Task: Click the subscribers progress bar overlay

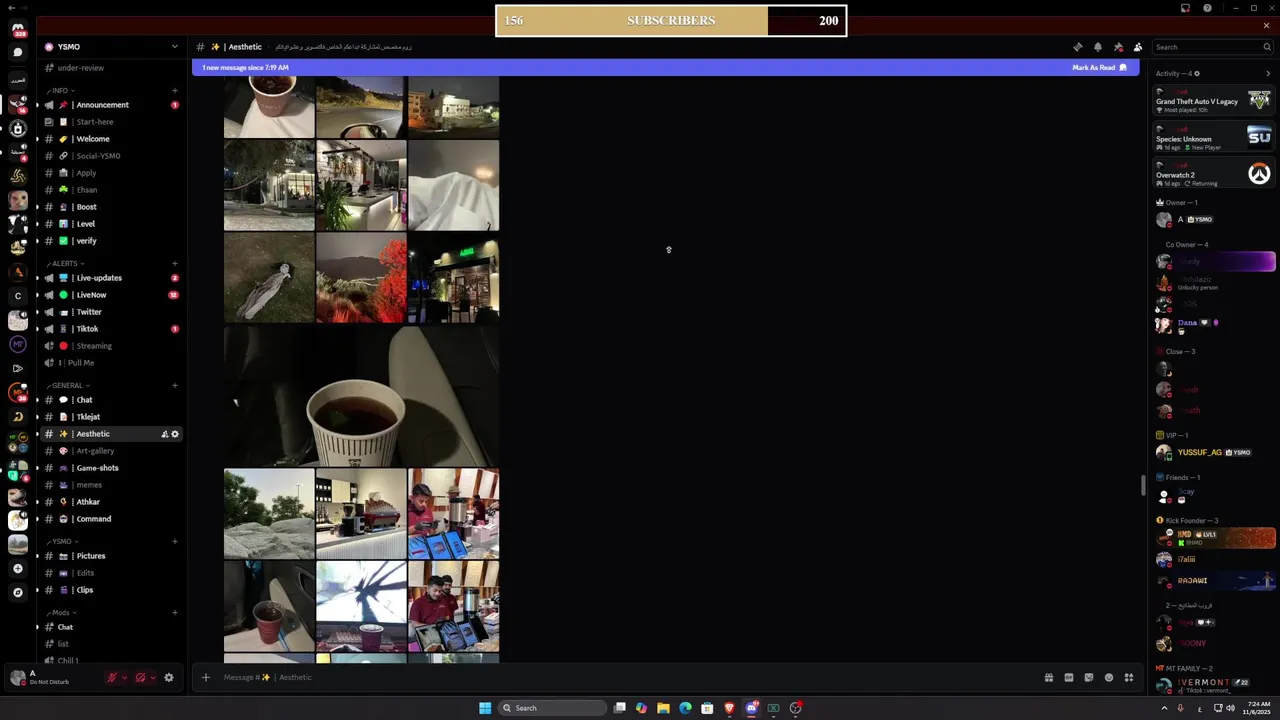Action: [x=671, y=20]
